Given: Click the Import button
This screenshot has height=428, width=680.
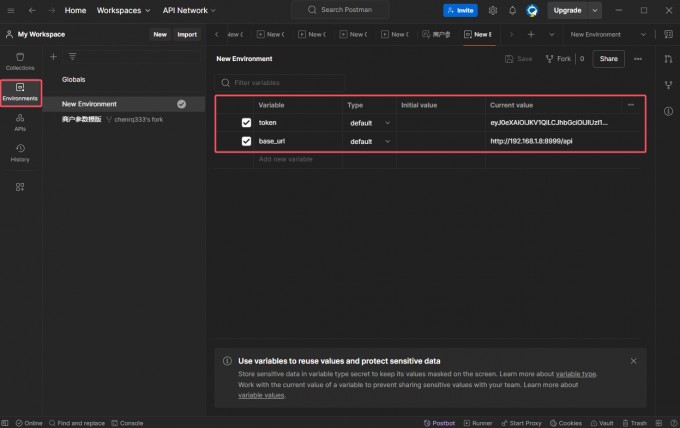Looking at the screenshot, I should tap(187, 34).
